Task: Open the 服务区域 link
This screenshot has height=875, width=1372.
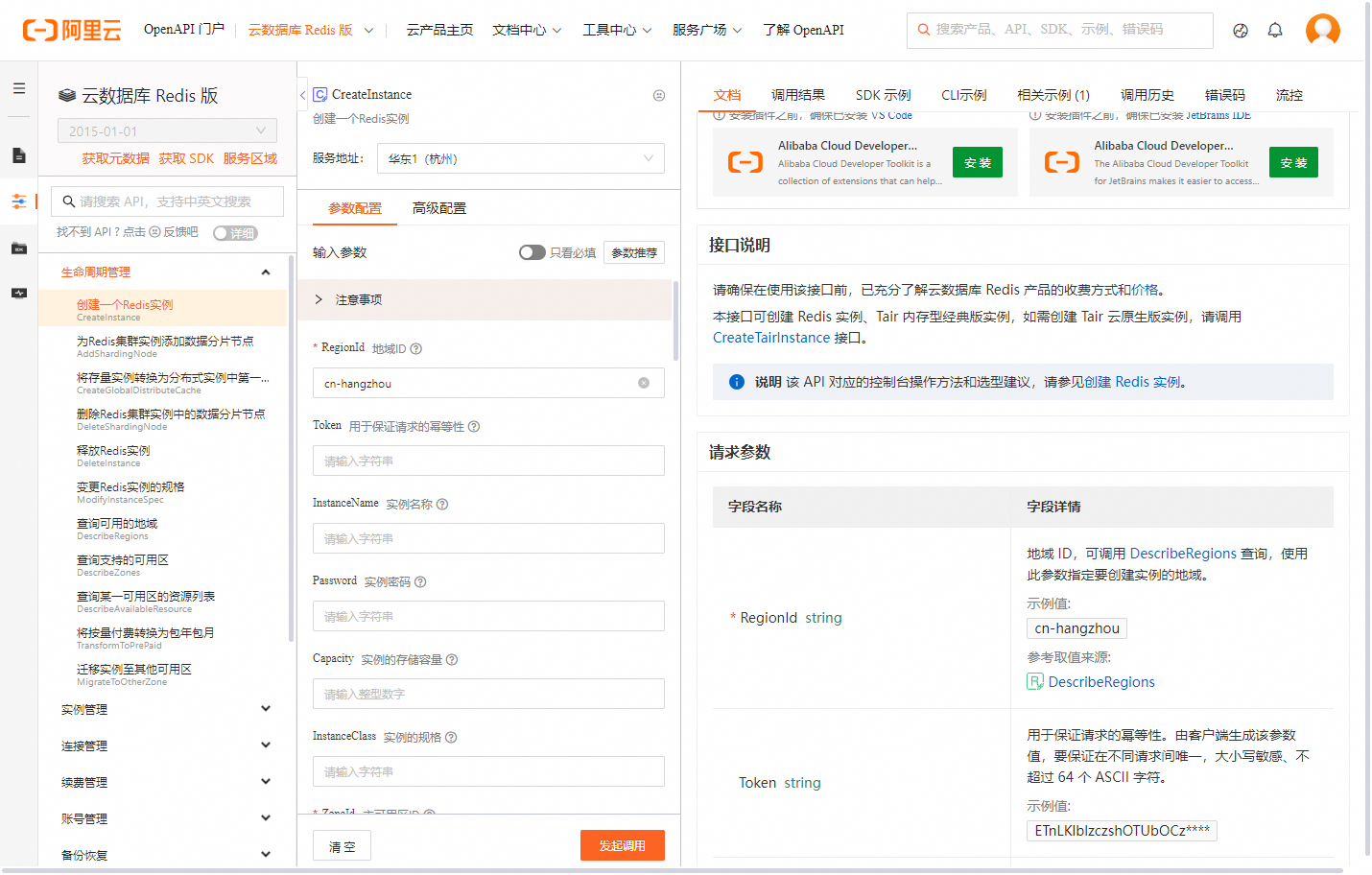Action: [x=250, y=158]
